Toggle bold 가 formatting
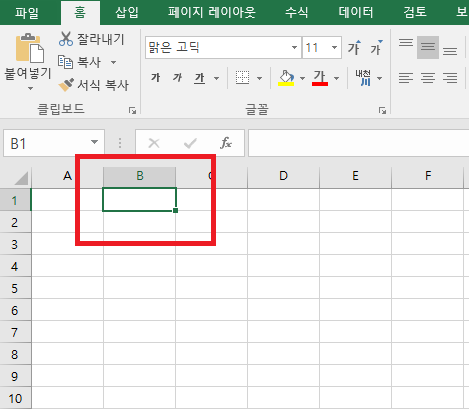This screenshot has height=409, width=469. point(156,78)
